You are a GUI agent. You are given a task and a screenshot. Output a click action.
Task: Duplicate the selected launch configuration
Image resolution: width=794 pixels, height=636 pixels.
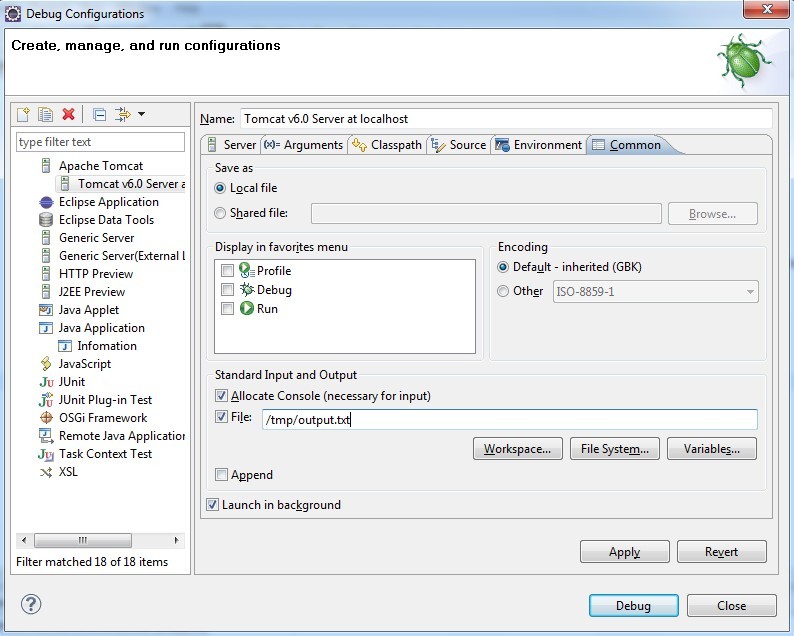[46, 114]
